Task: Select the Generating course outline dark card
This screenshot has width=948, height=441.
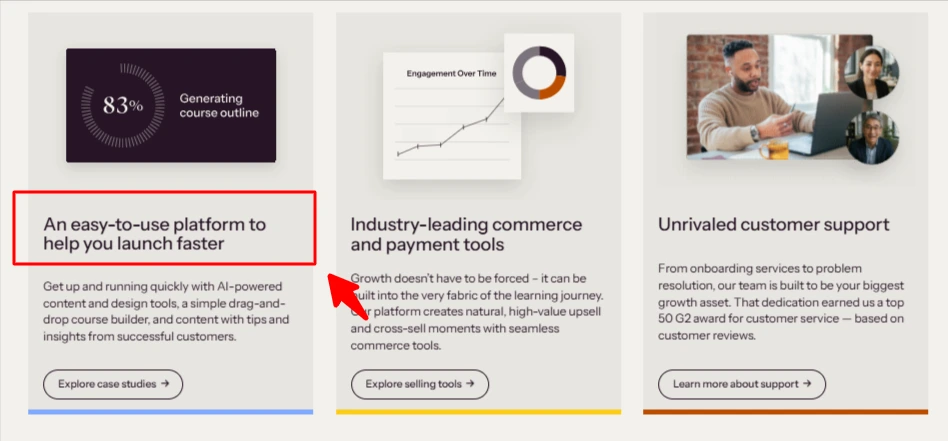Action: coord(171,105)
